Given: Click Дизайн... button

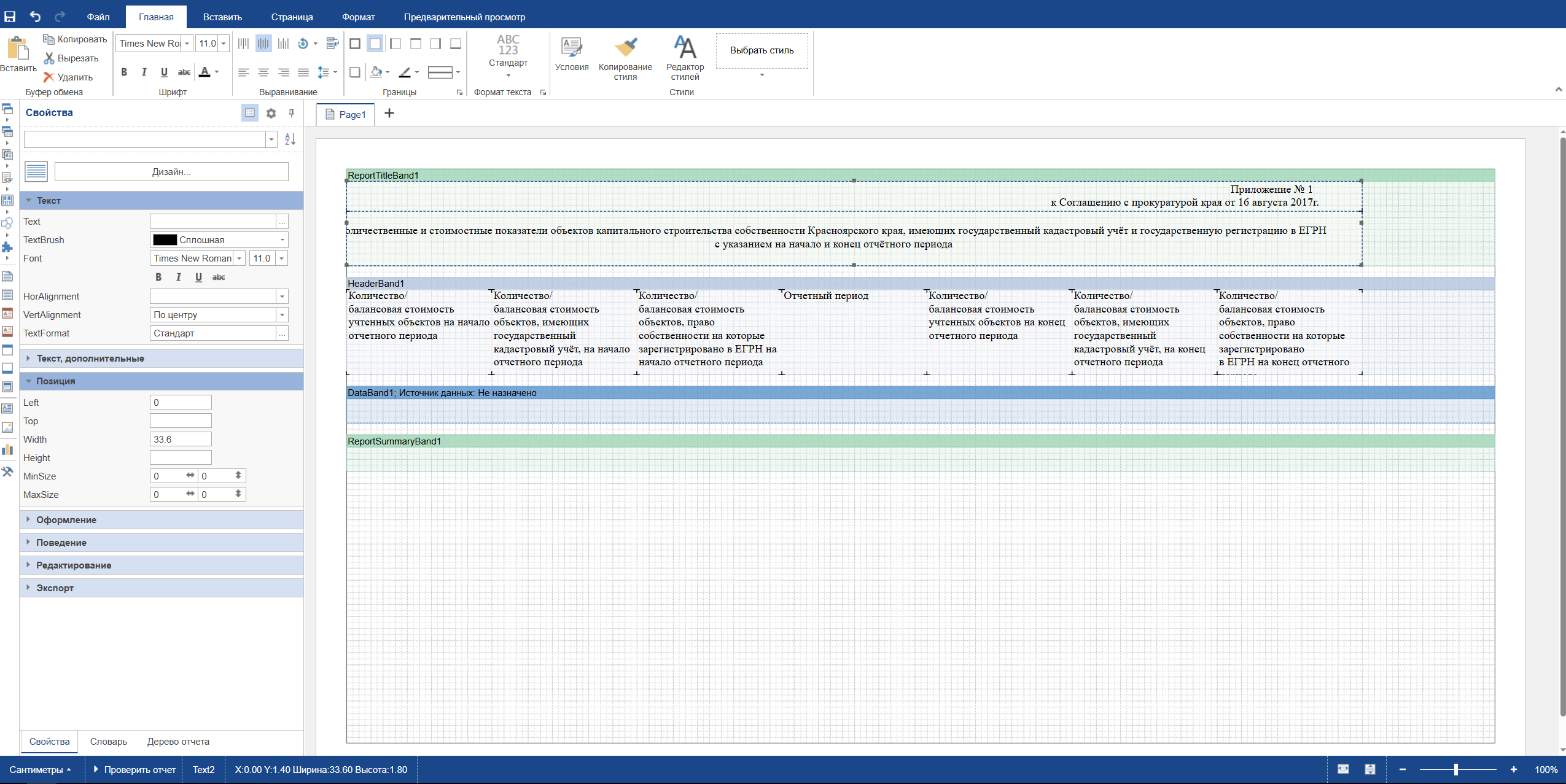Looking at the screenshot, I should pyautogui.click(x=171, y=172).
